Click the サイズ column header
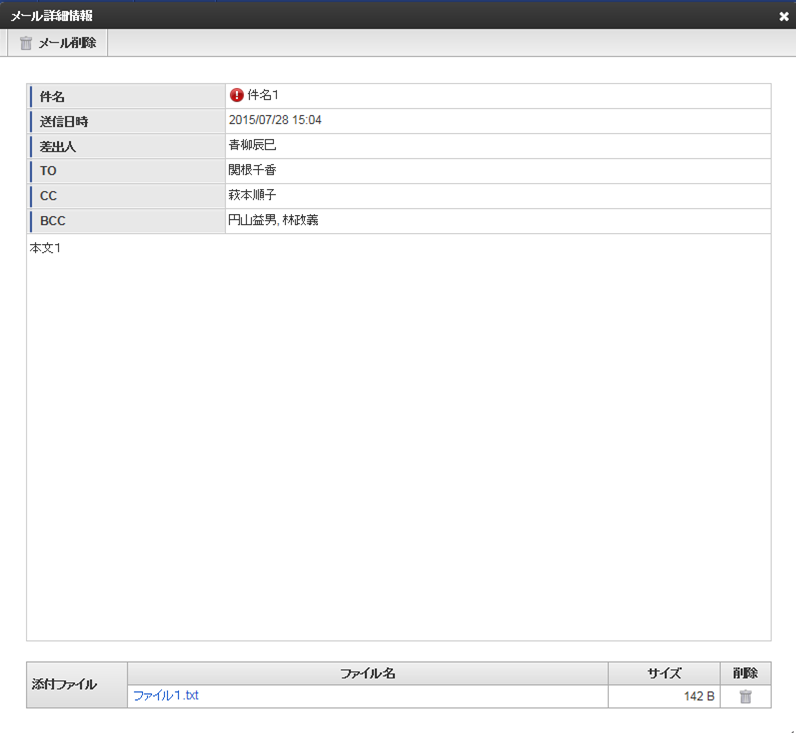Screen dimensions: 796x733 point(663,674)
